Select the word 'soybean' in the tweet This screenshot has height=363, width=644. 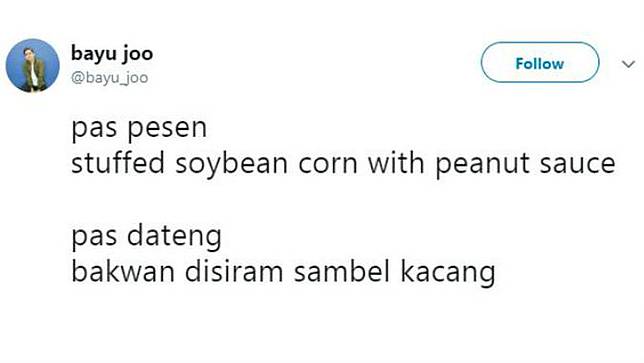232,165
